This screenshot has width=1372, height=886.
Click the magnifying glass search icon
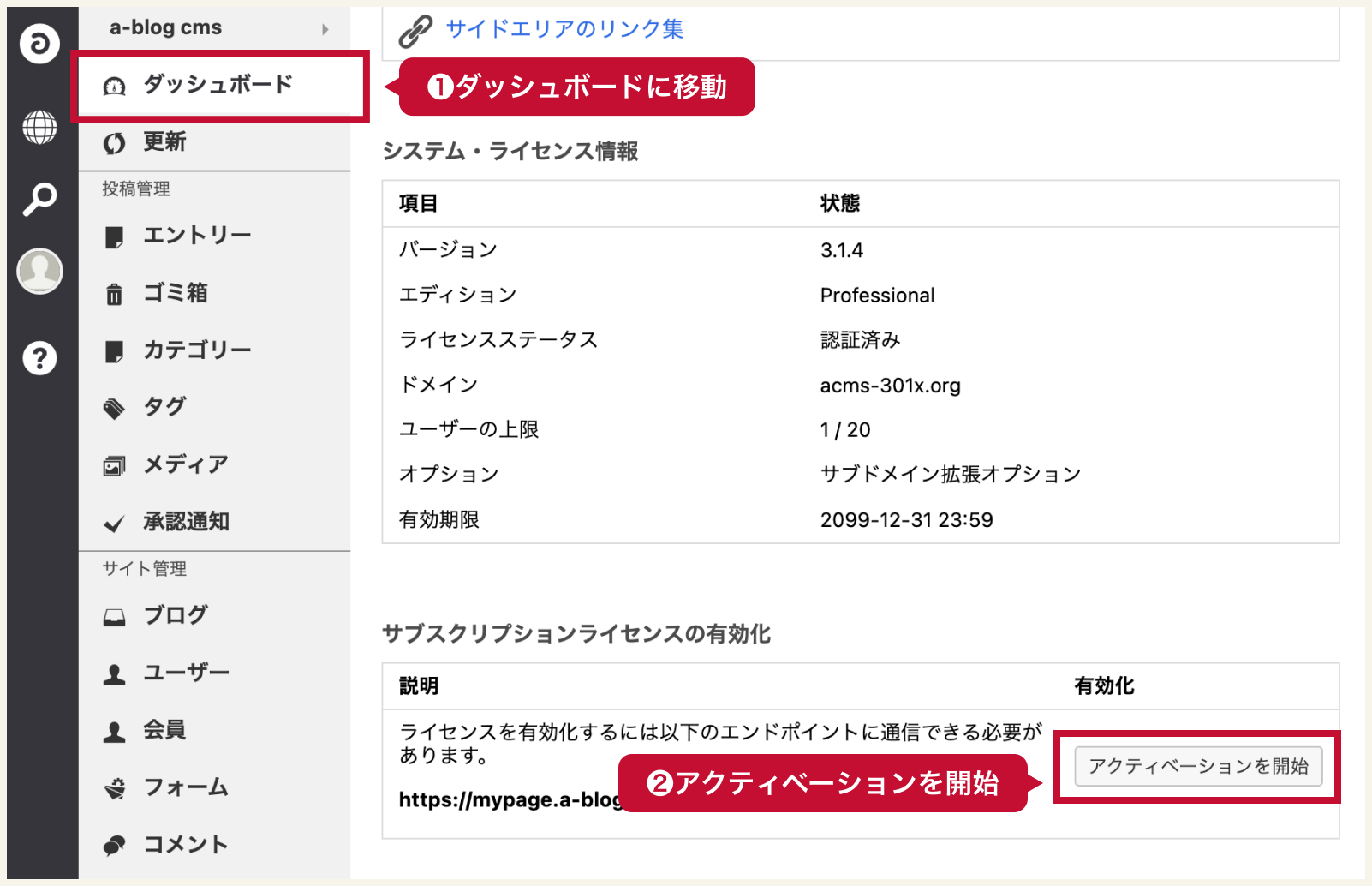[39, 200]
